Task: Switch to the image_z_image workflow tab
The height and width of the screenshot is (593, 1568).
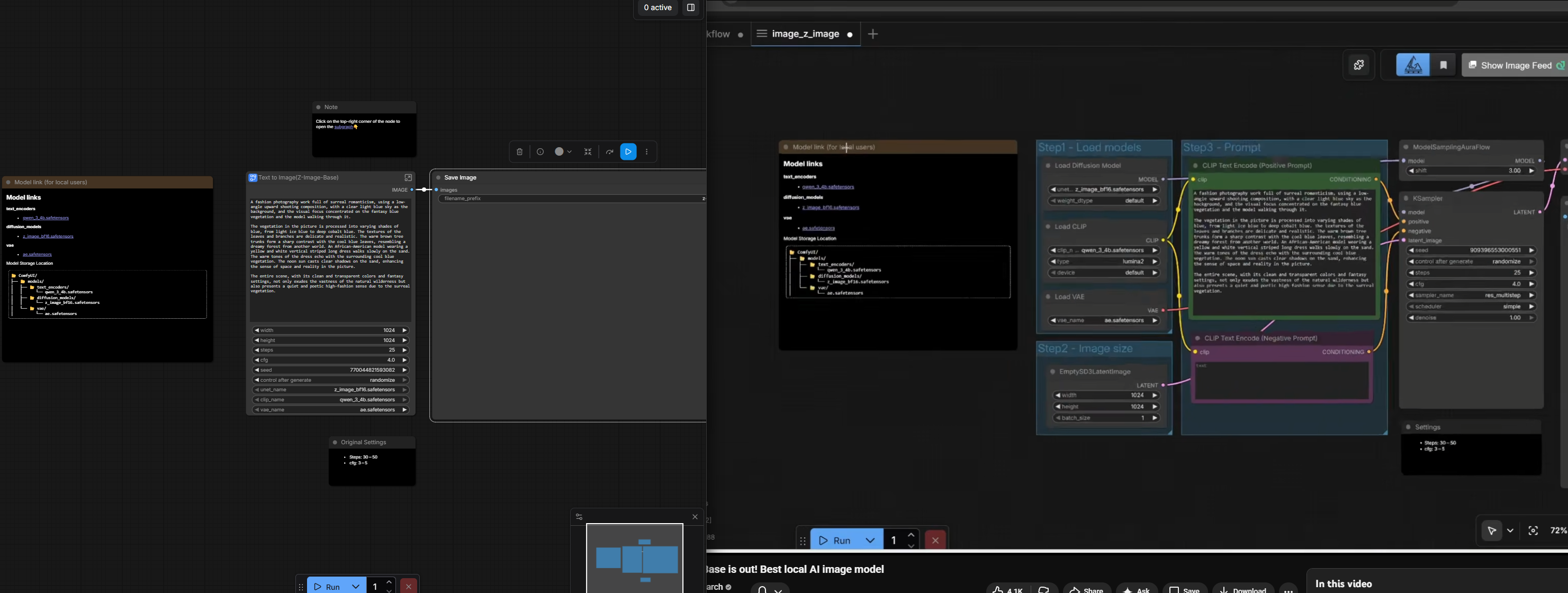Action: tap(805, 34)
